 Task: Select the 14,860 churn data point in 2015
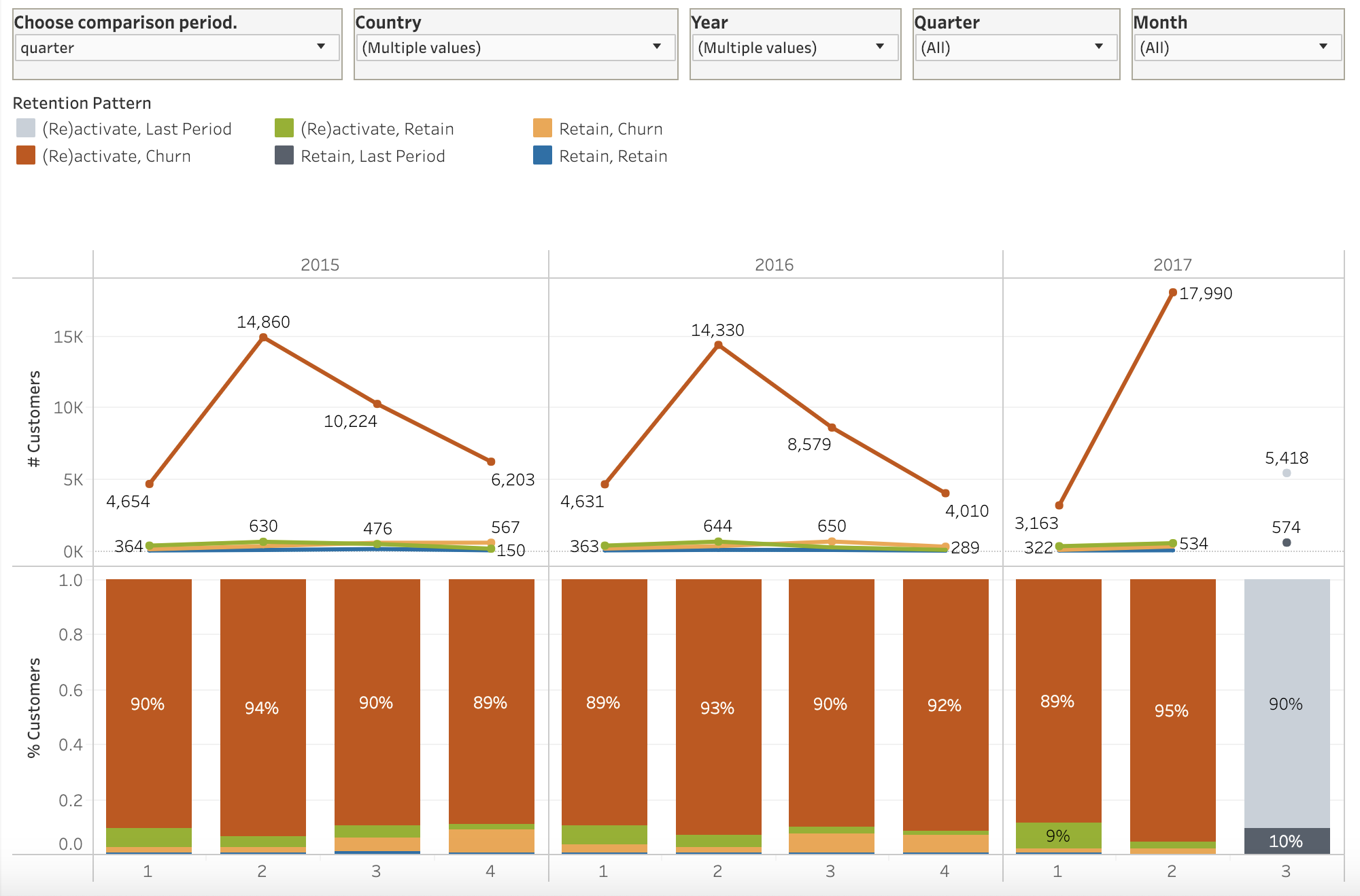pyautogui.click(x=264, y=337)
